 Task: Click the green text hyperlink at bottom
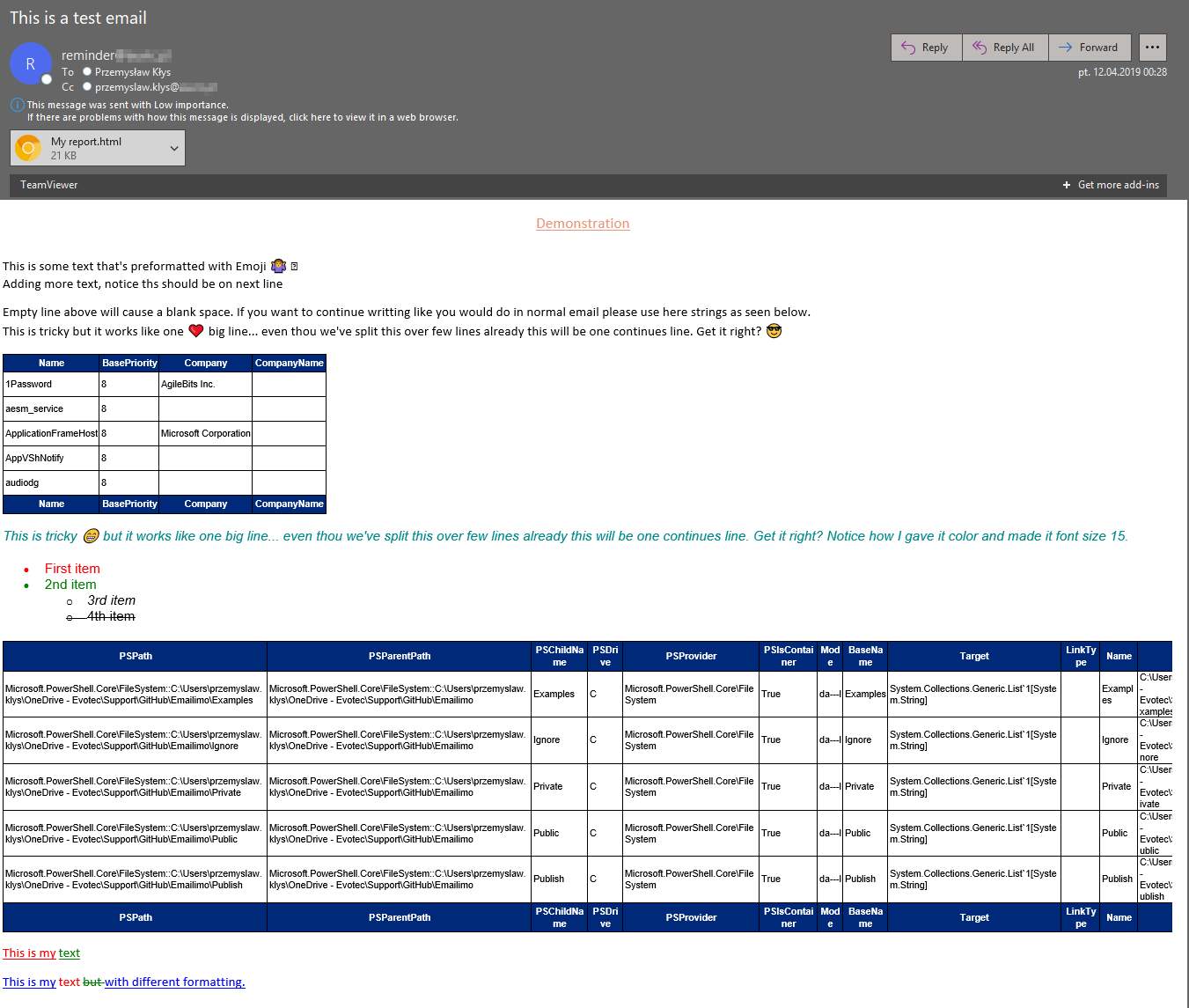point(69,953)
